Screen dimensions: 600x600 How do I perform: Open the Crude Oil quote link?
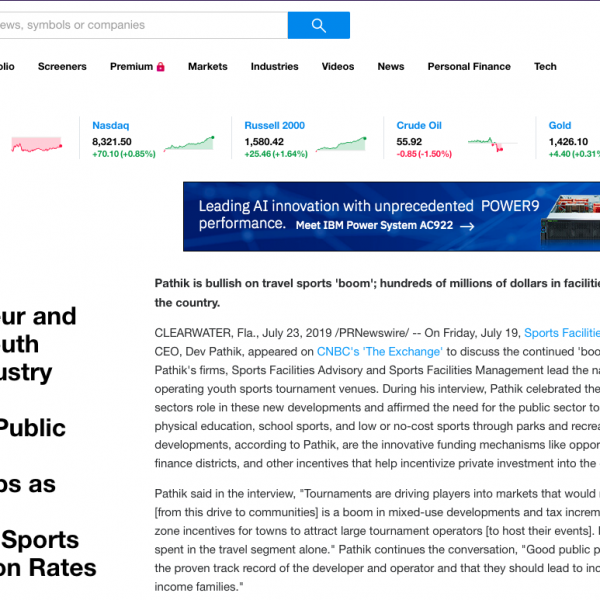[x=419, y=126]
